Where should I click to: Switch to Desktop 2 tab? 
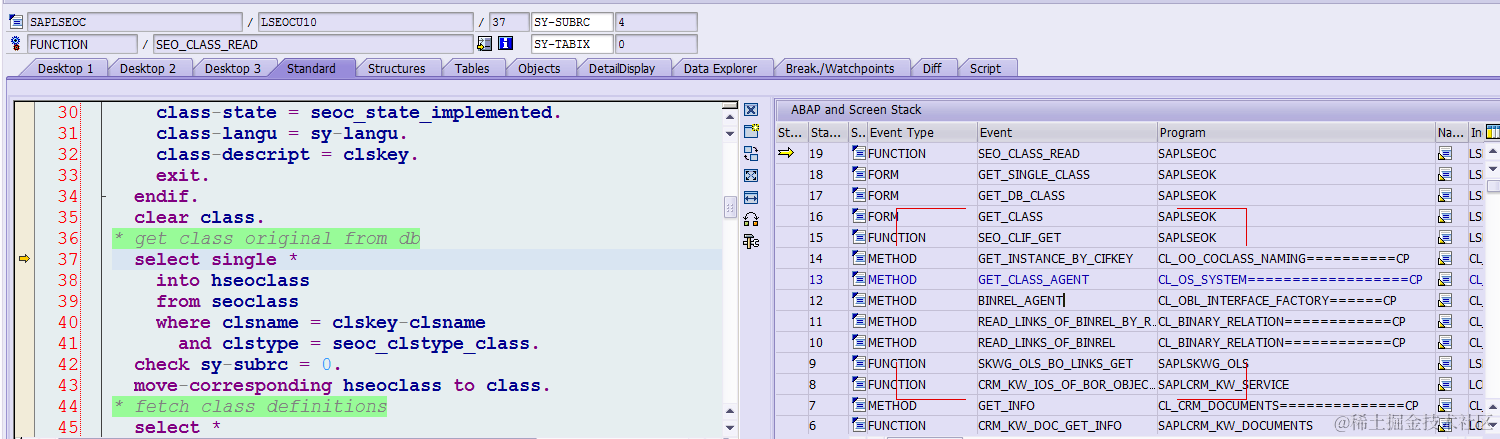(148, 68)
